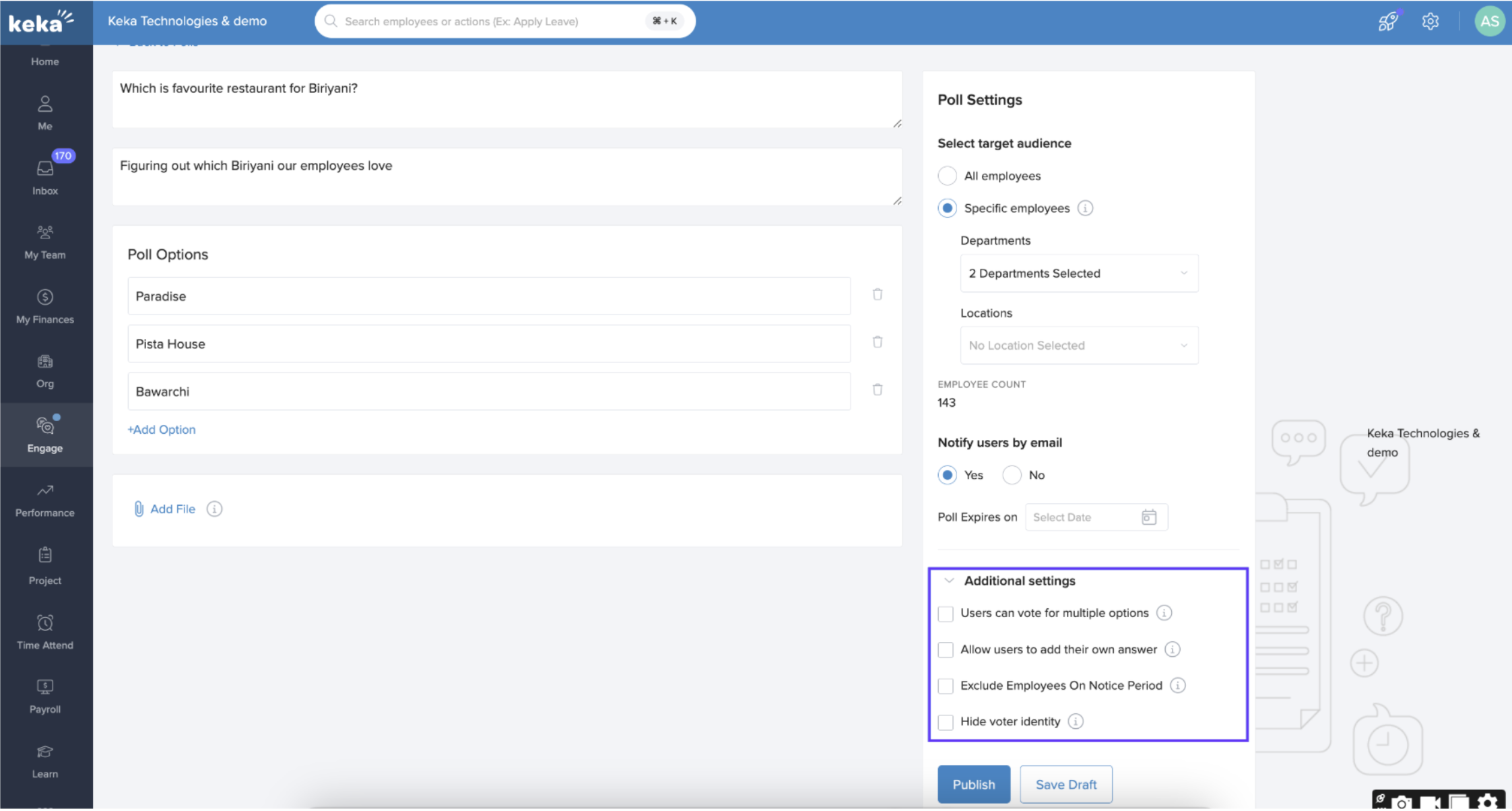Screen dimensions: 1512x811
Task: Click info icon for Hide voter identity
Action: click(x=1076, y=721)
